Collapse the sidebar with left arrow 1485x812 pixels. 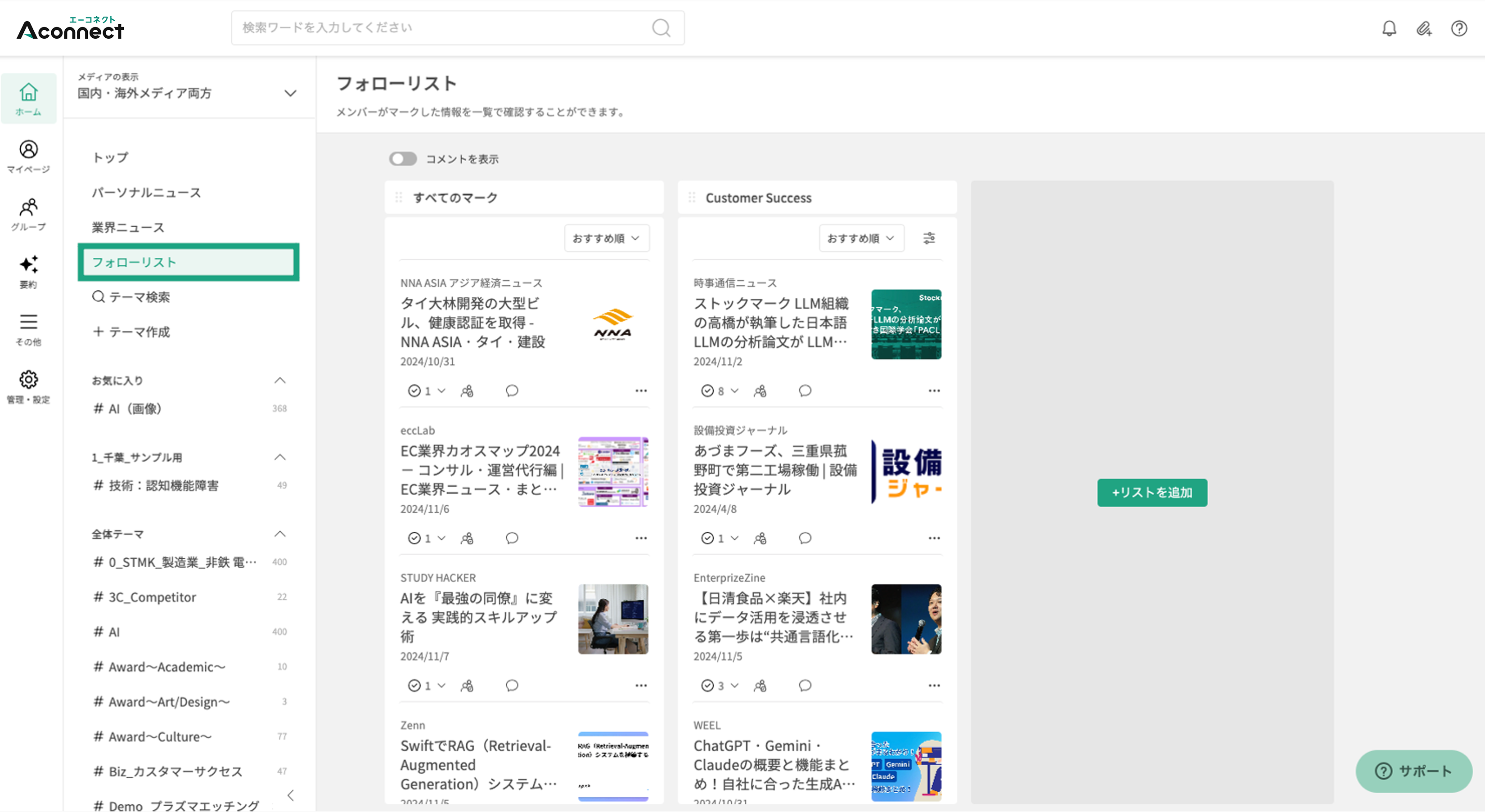click(291, 795)
